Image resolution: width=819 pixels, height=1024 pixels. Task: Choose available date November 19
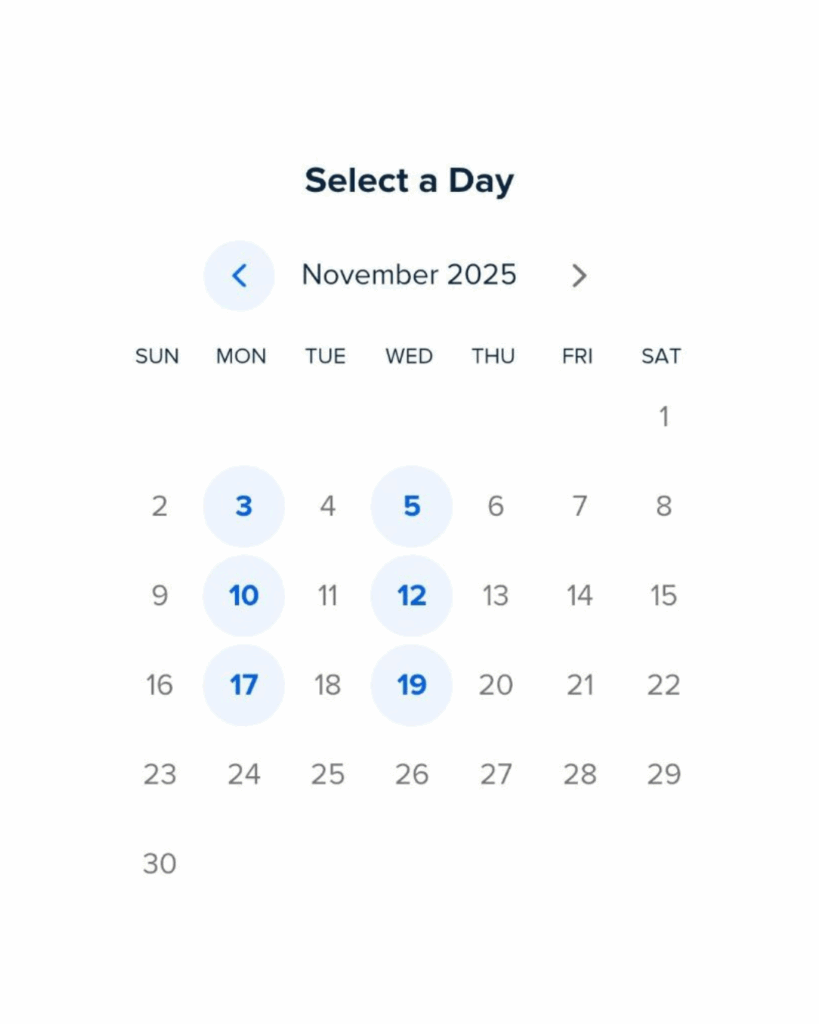point(411,685)
